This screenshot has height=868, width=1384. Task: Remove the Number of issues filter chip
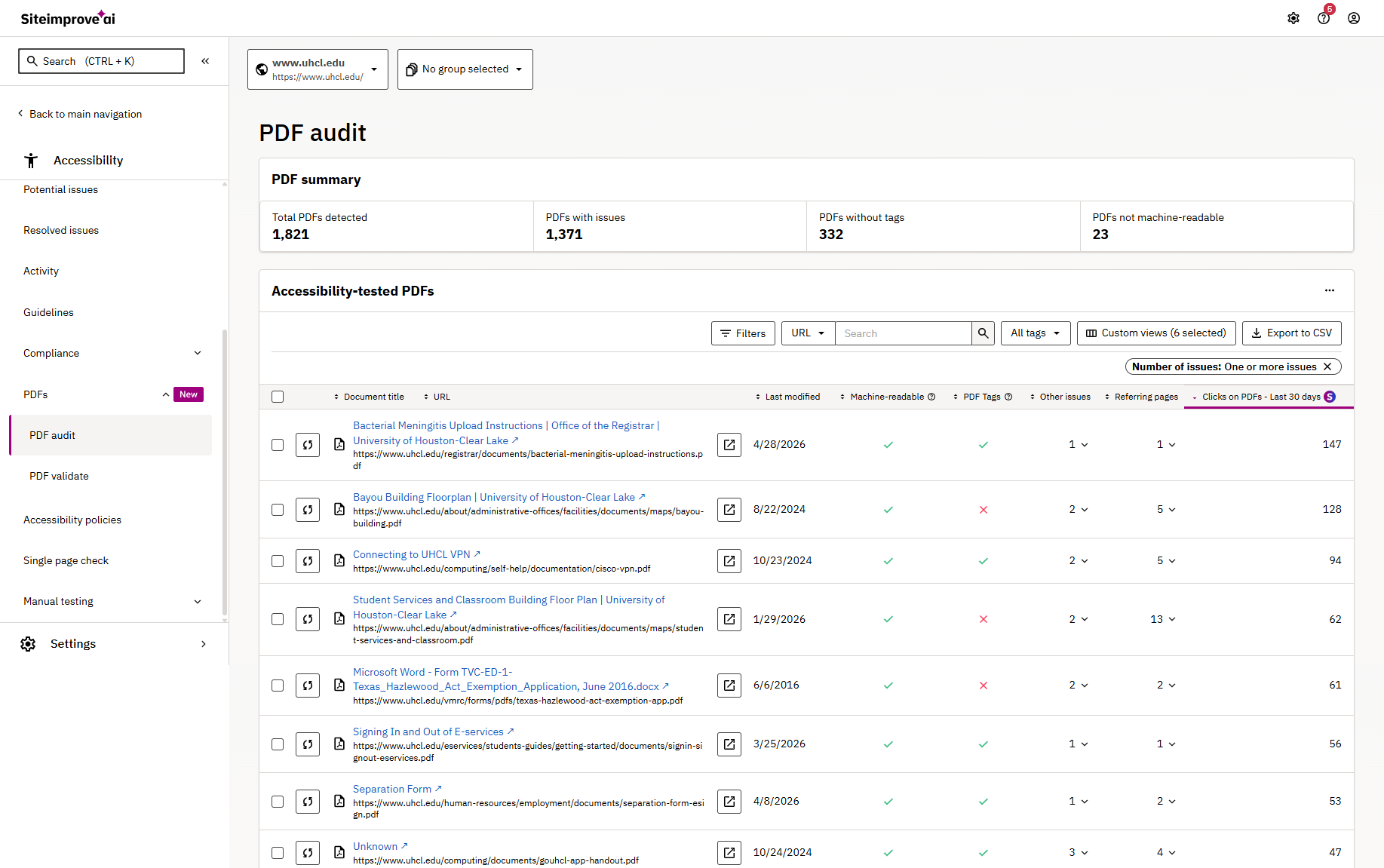click(x=1327, y=367)
